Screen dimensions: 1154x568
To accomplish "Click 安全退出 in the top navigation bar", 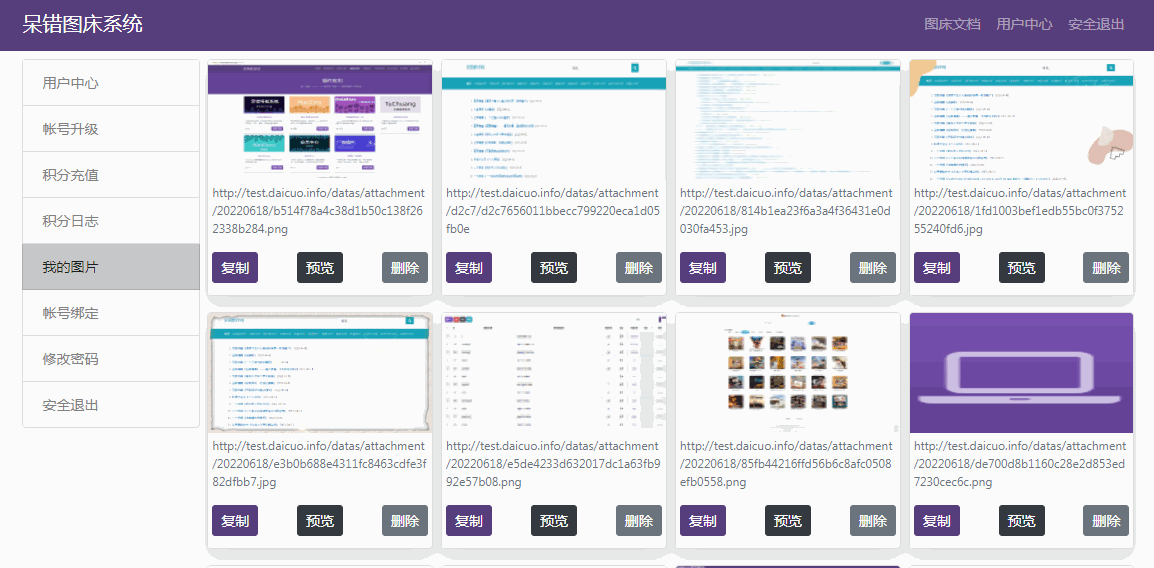I will pyautogui.click(x=1096, y=24).
